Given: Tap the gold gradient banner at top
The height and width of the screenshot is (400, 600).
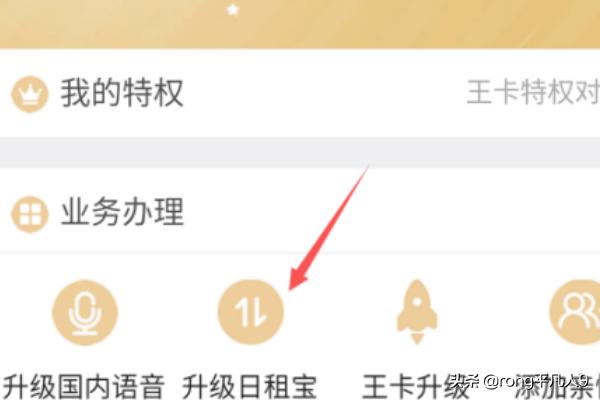Looking at the screenshot, I should (300, 24).
